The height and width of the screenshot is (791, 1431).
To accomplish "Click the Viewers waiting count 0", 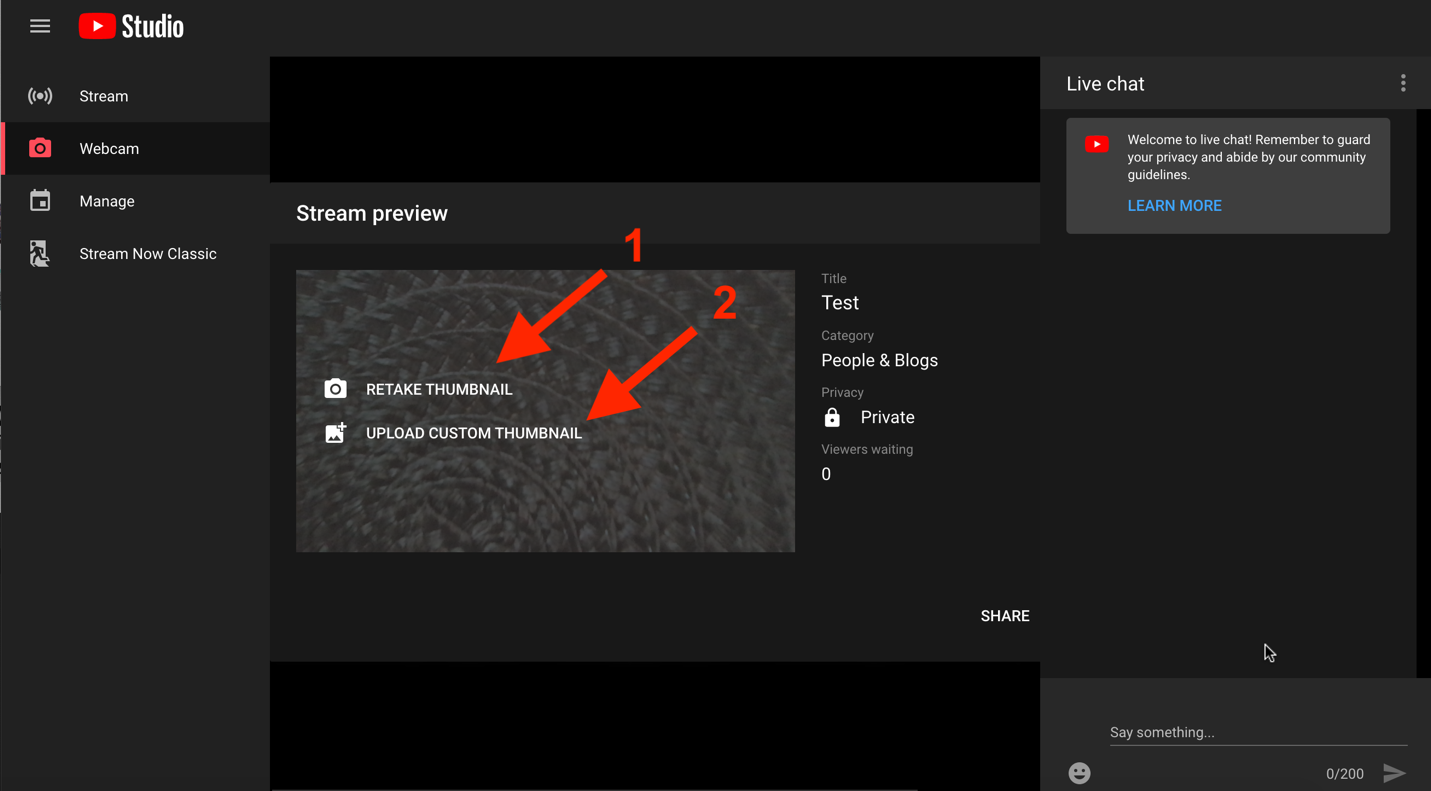I will tap(826, 474).
